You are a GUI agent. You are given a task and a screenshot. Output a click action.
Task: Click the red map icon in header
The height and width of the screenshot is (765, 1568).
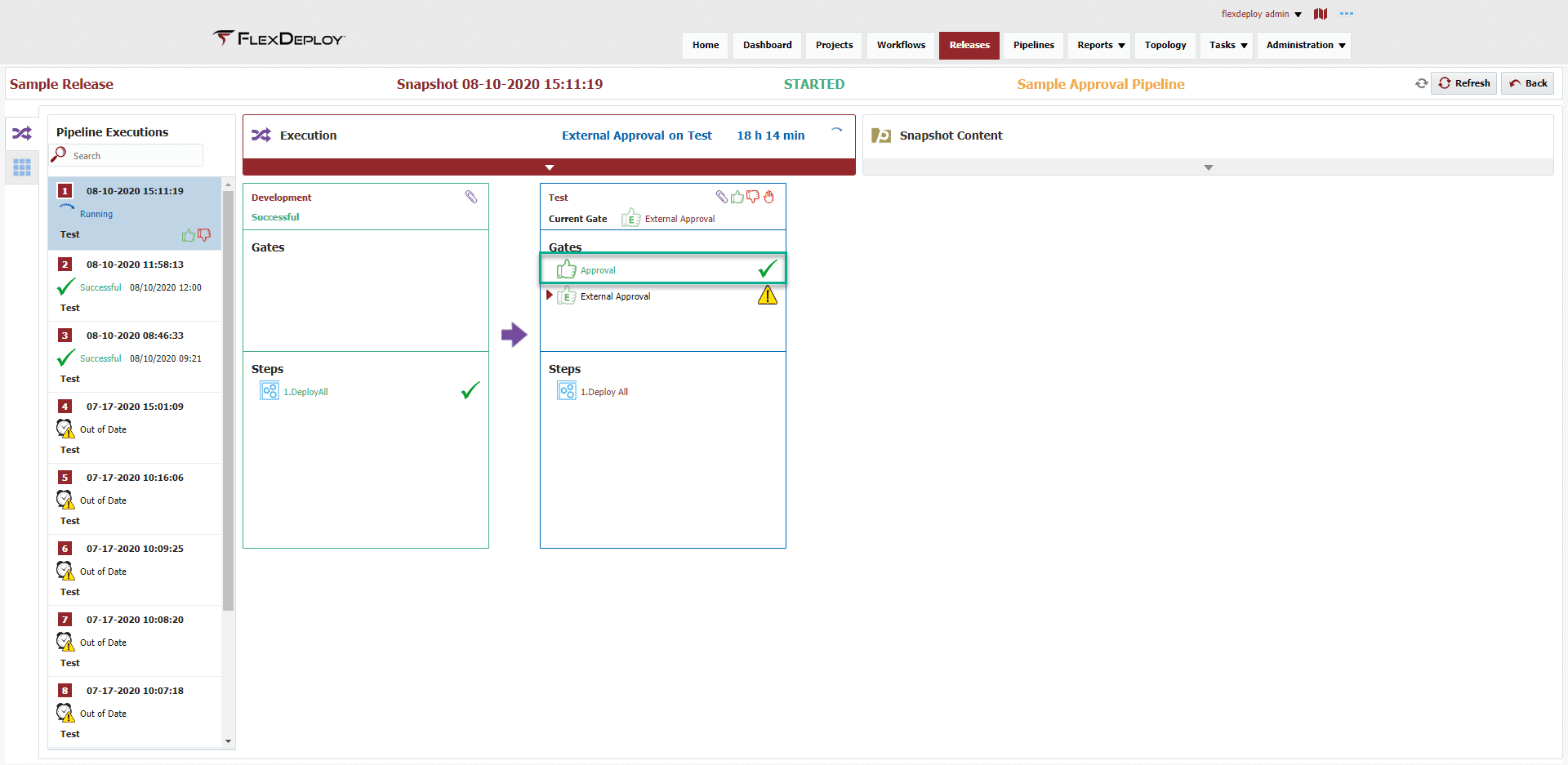pos(1321,14)
